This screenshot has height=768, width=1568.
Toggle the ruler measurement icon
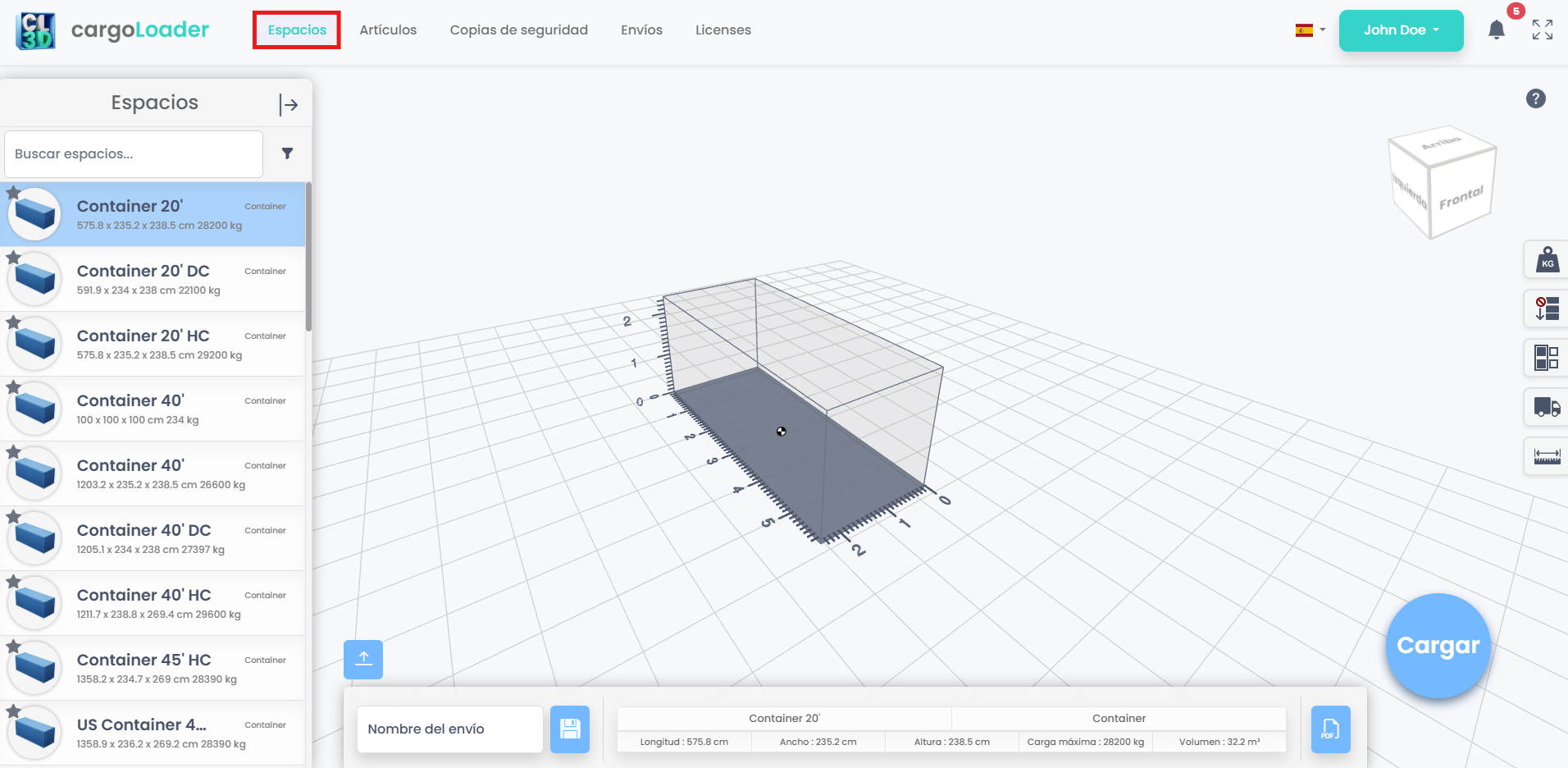pos(1547,456)
